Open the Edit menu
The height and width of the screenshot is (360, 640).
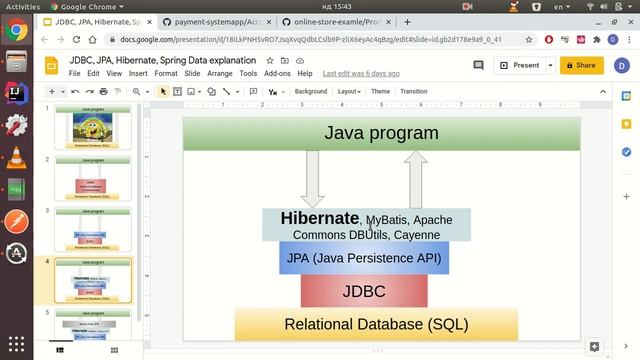pos(93,73)
